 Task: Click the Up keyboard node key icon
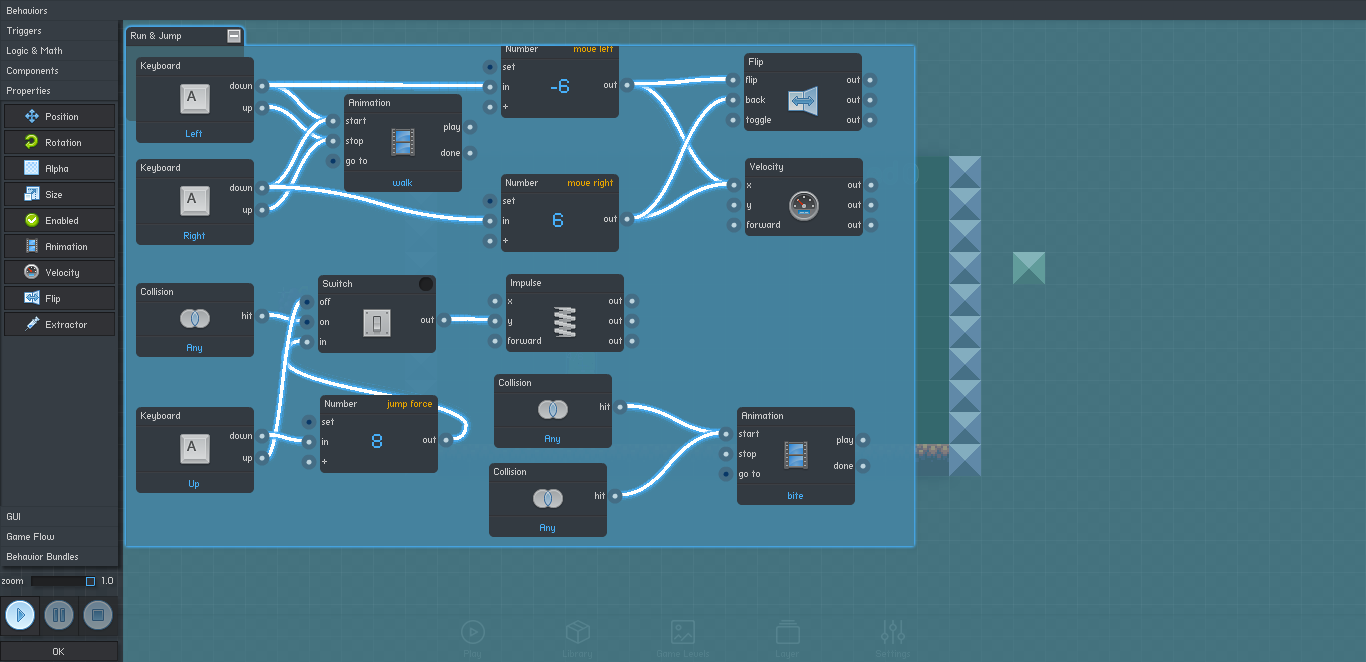194,449
